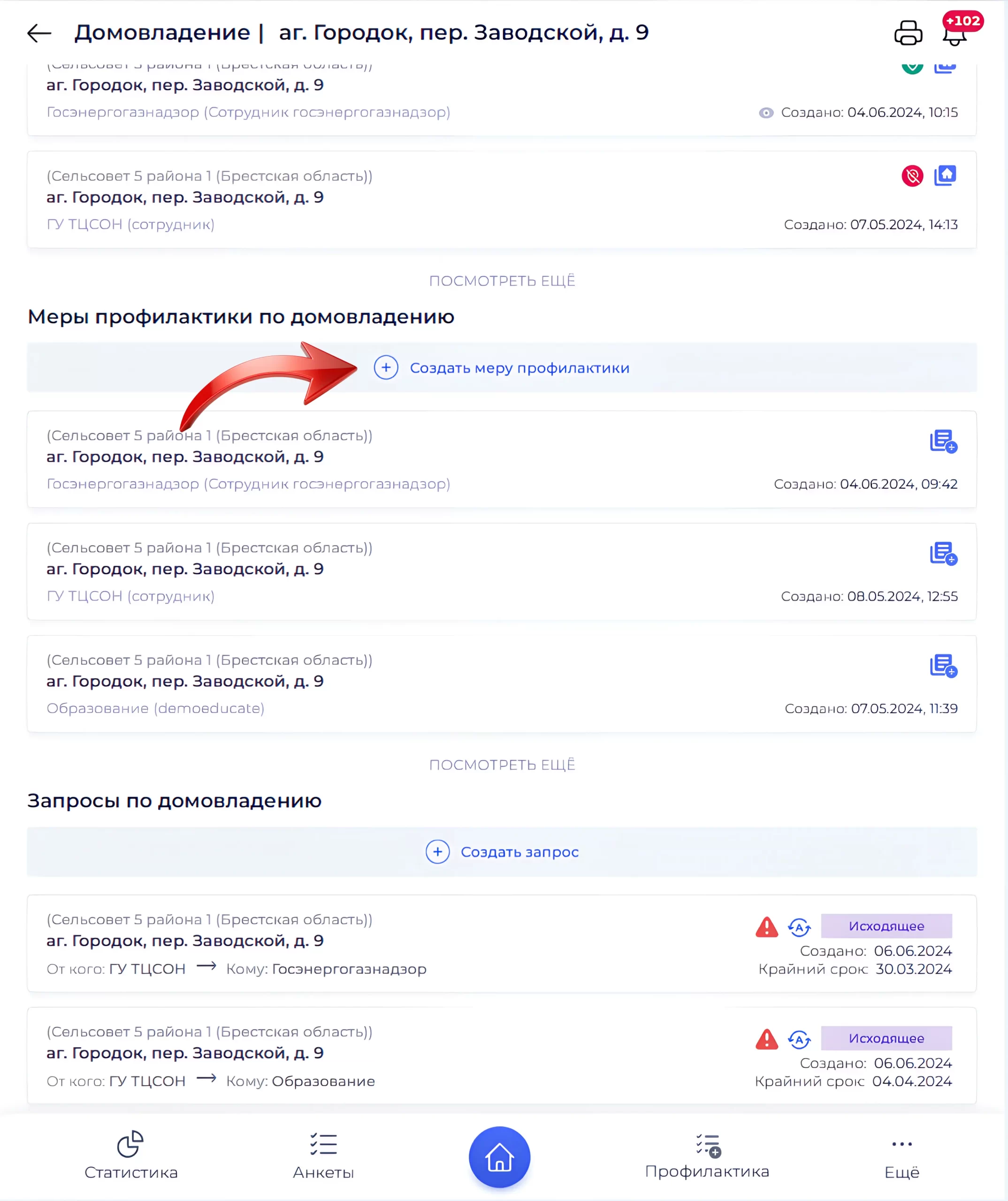The height and width of the screenshot is (1201, 1008).
Task: Open prevention measure ГУ ТЦСОН created 08.05.2024
Action: click(502, 571)
